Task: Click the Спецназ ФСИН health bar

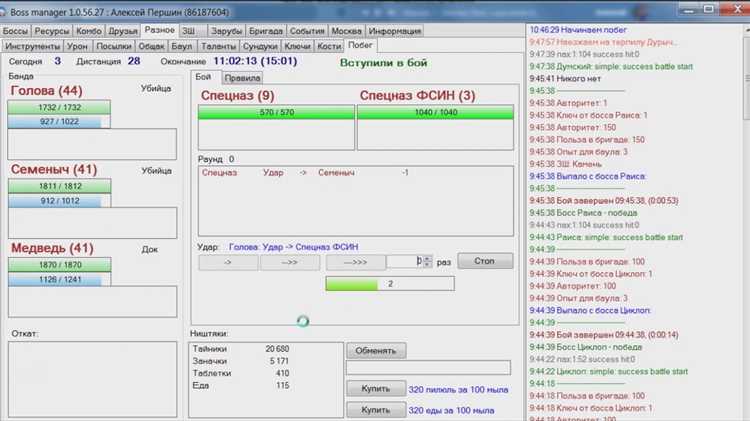Action: tap(435, 114)
